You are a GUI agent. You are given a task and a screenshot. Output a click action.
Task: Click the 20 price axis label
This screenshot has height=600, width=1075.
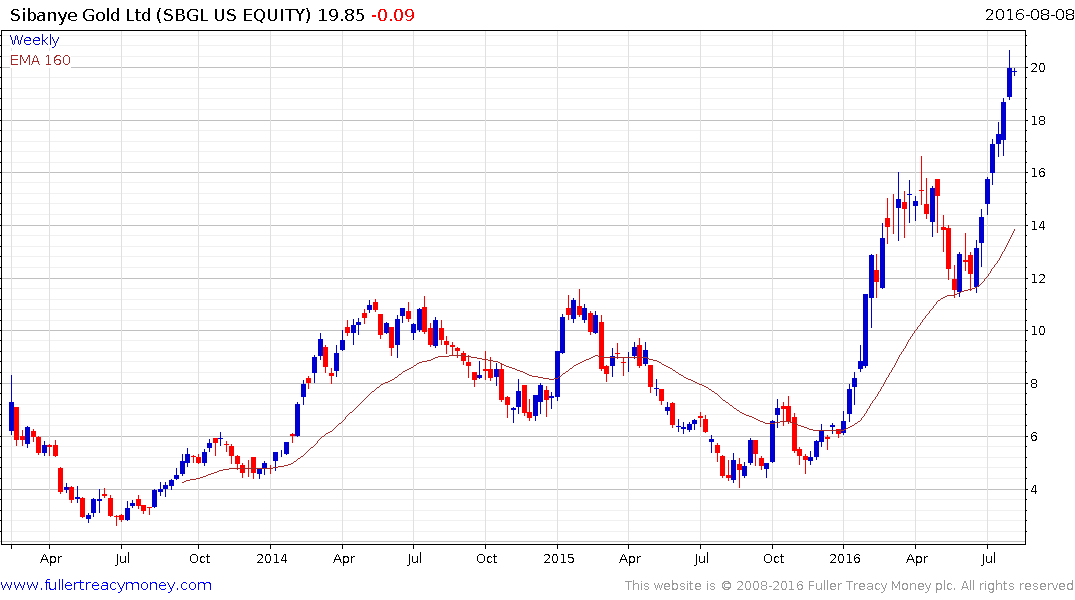pos(1038,67)
